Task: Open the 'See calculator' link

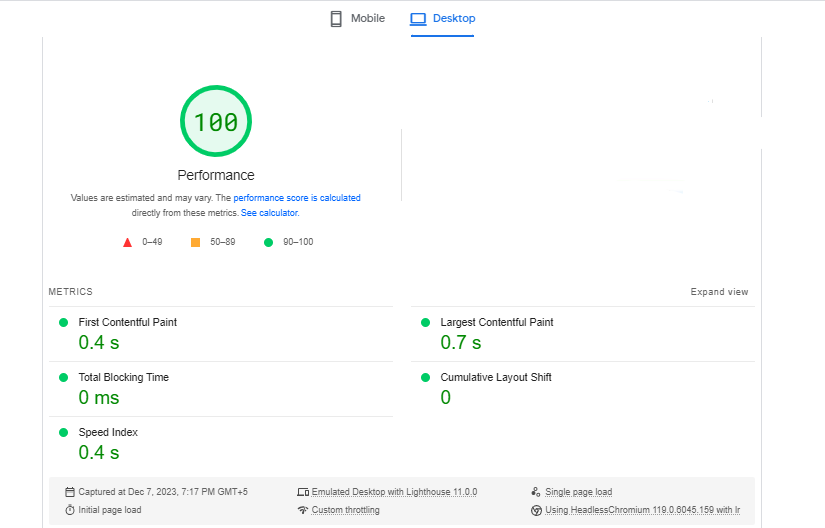Action: (269, 213)
